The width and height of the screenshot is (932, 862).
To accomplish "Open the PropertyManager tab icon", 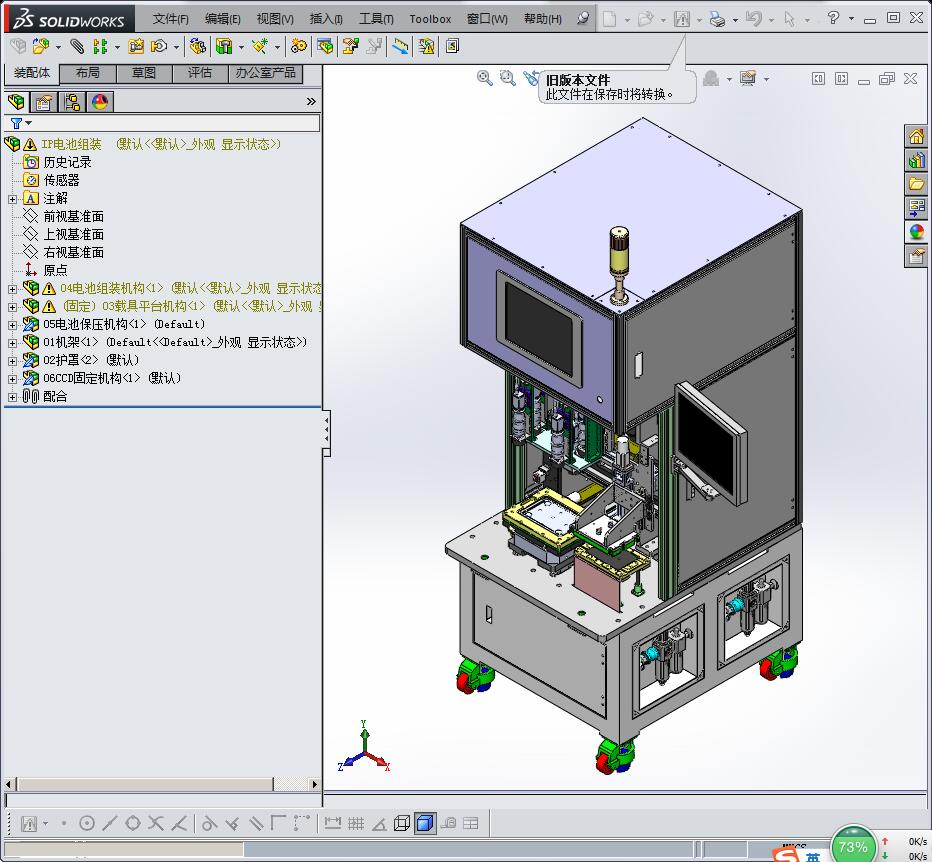I will [43, 102].
